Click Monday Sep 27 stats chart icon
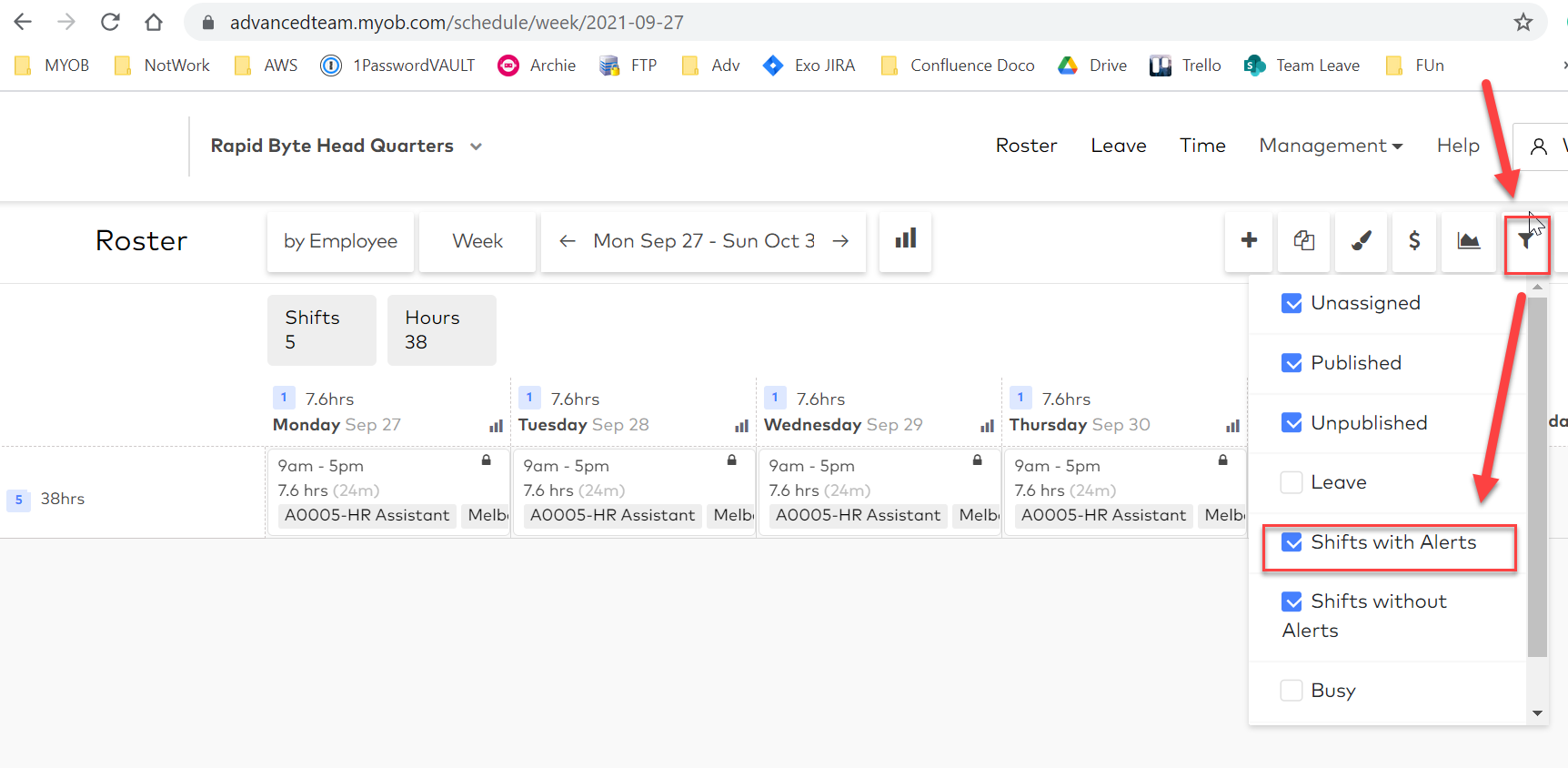Image resolution: width=1568 pixels, height=768 pixels. pos(496,426)
